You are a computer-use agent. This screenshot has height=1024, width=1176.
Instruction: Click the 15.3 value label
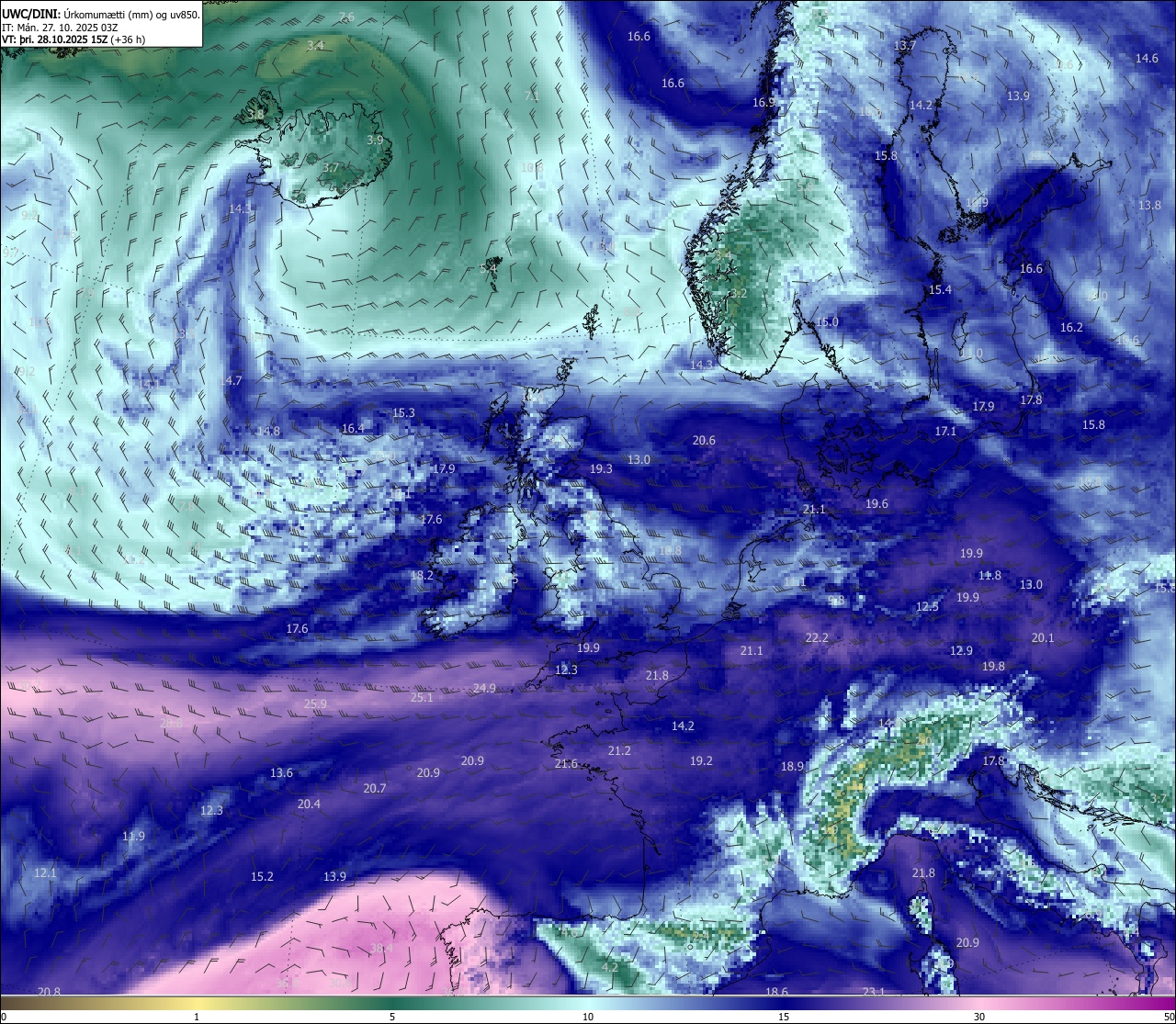pyautogui.click(x=403, y=413)
